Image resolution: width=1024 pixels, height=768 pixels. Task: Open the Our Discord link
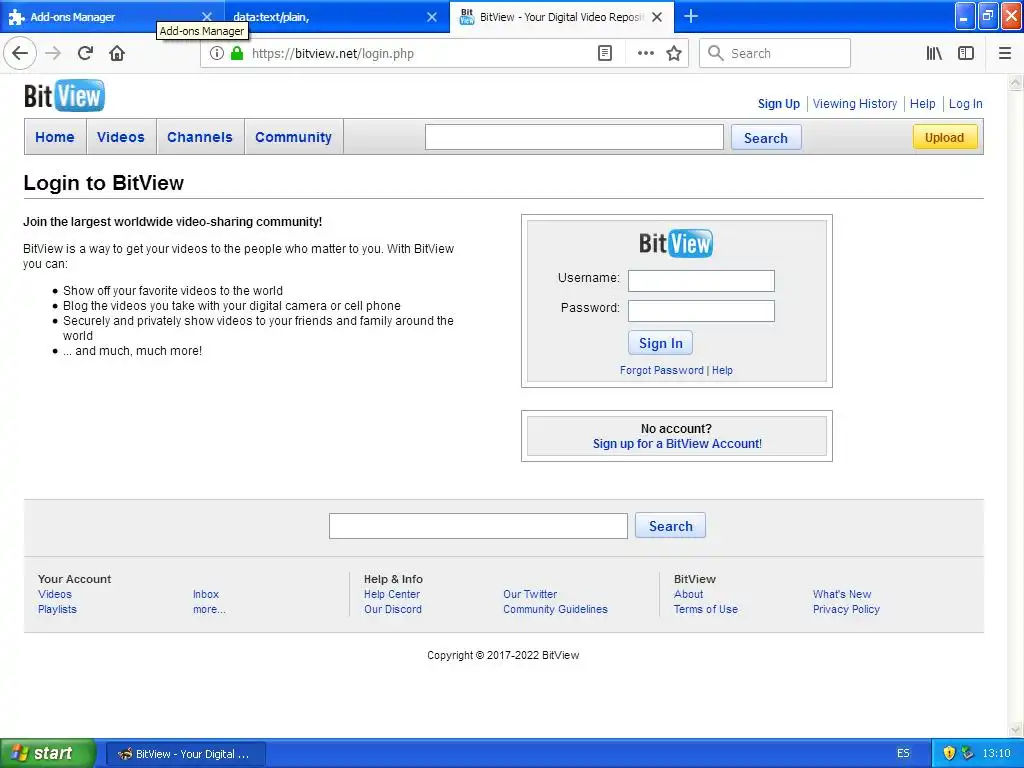tap(392, 609)
